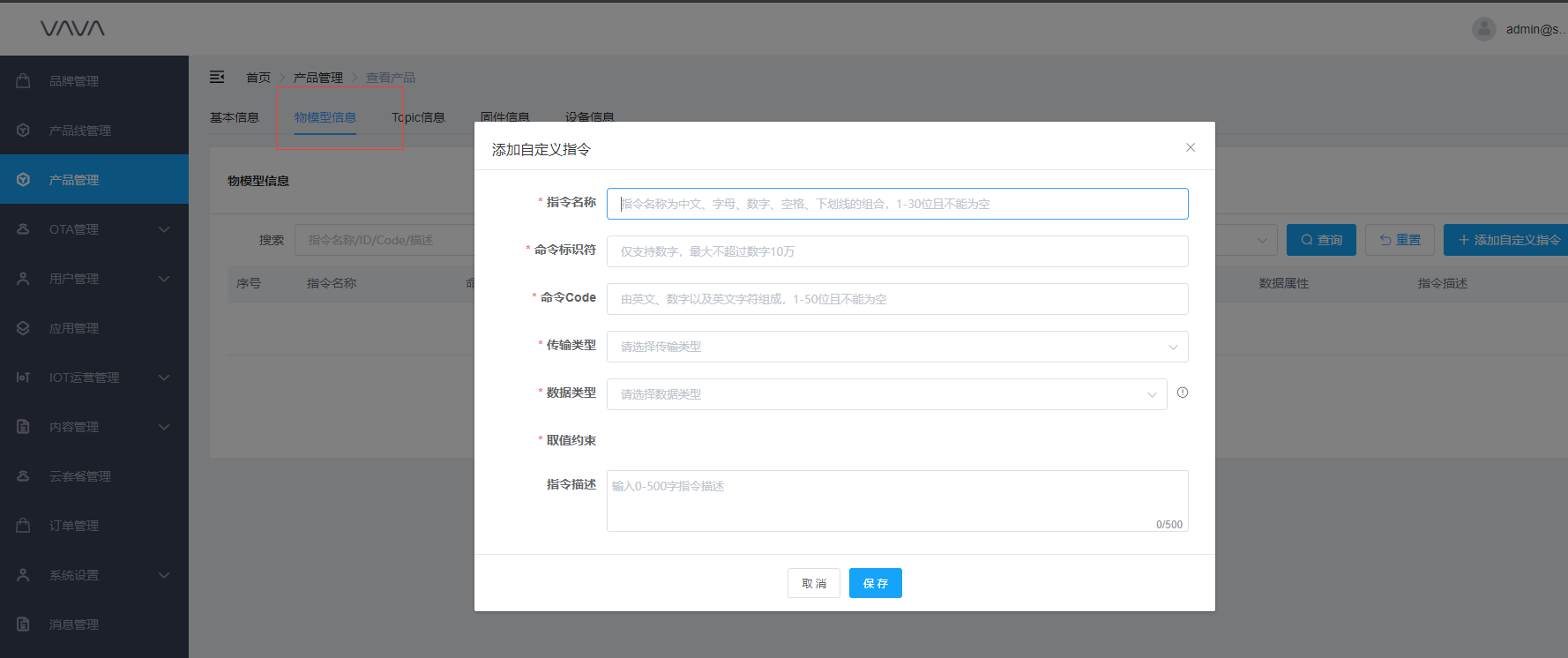Viewport: 1568px width, 658px height.
Task: Click the 保存 button
Action: click(x=876, y=583)
